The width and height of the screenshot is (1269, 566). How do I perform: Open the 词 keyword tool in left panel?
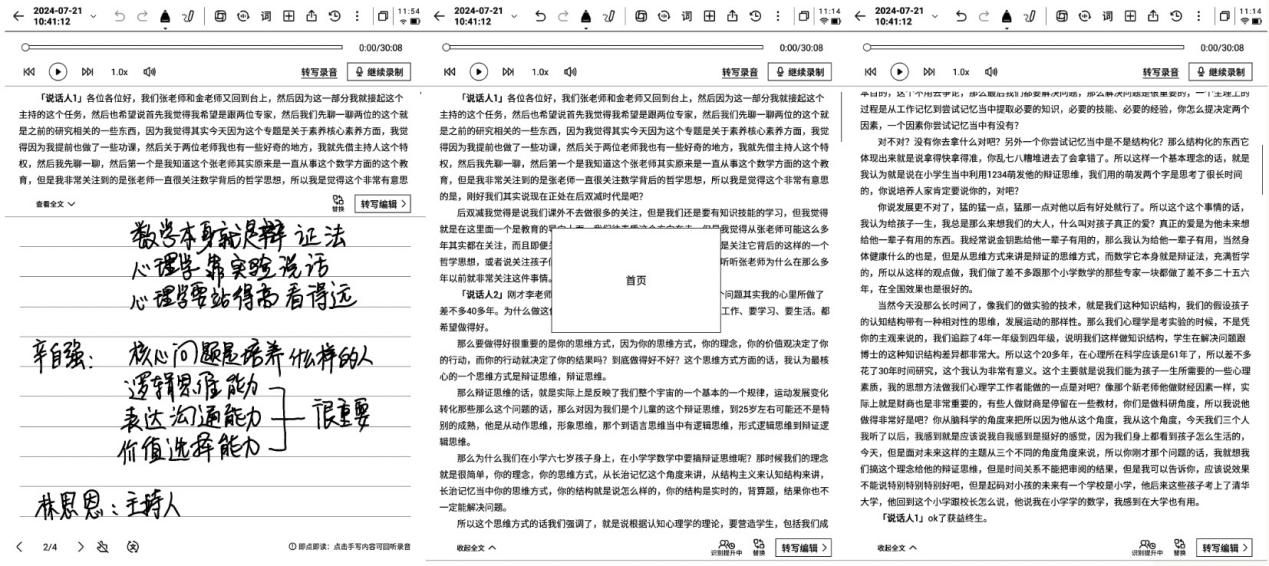click(x=267, y=16)
